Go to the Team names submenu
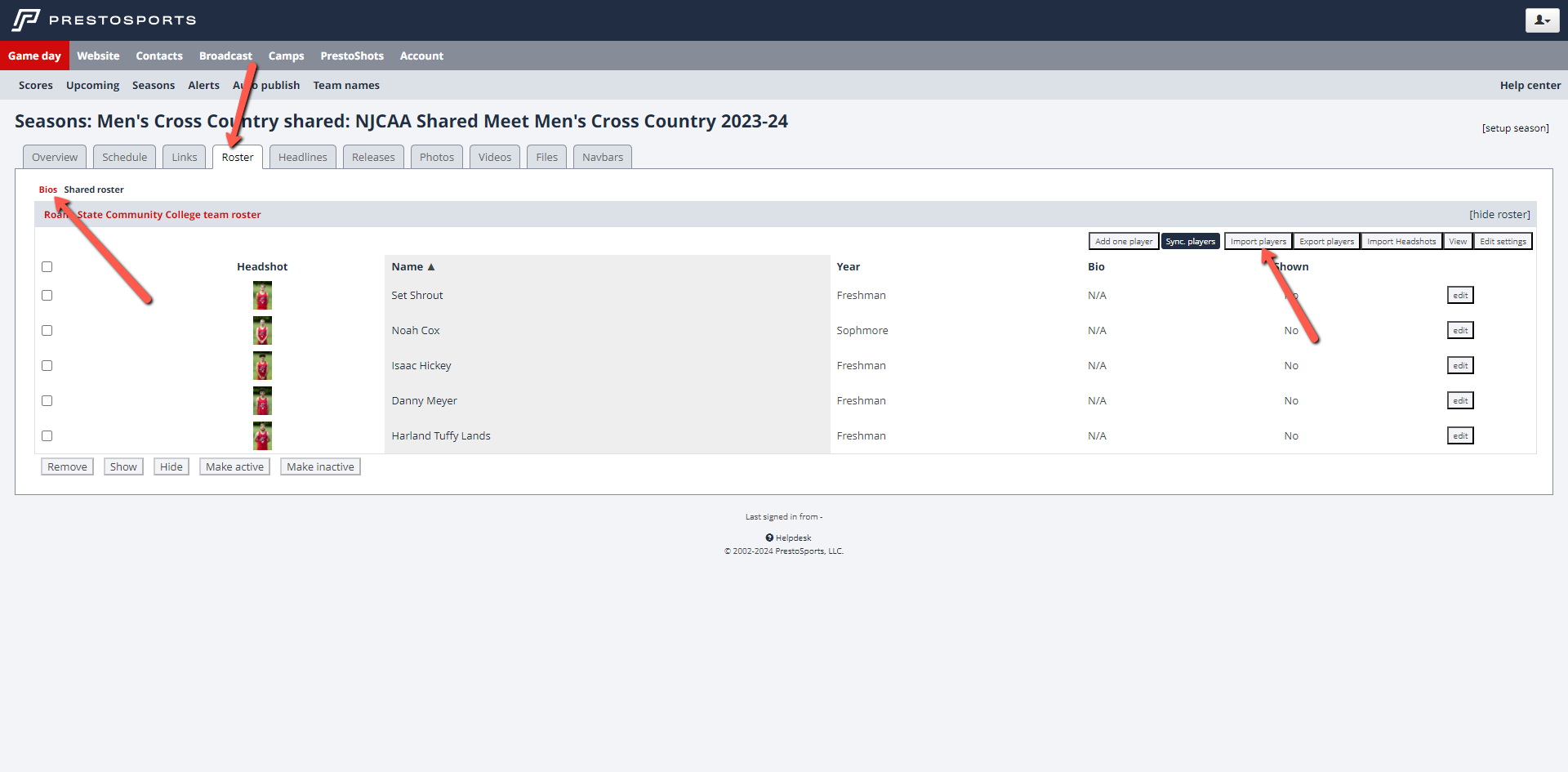 346,85
